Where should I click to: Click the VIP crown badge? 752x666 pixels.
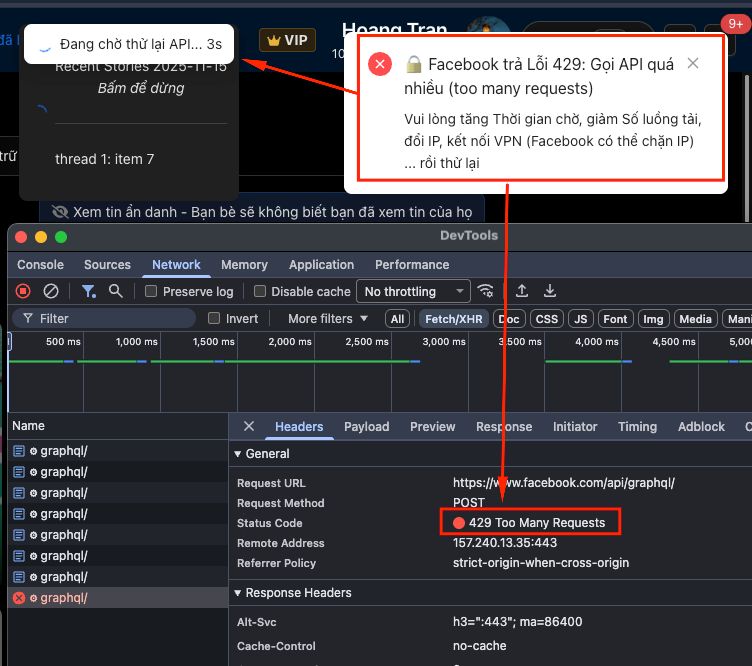point(287,40)
